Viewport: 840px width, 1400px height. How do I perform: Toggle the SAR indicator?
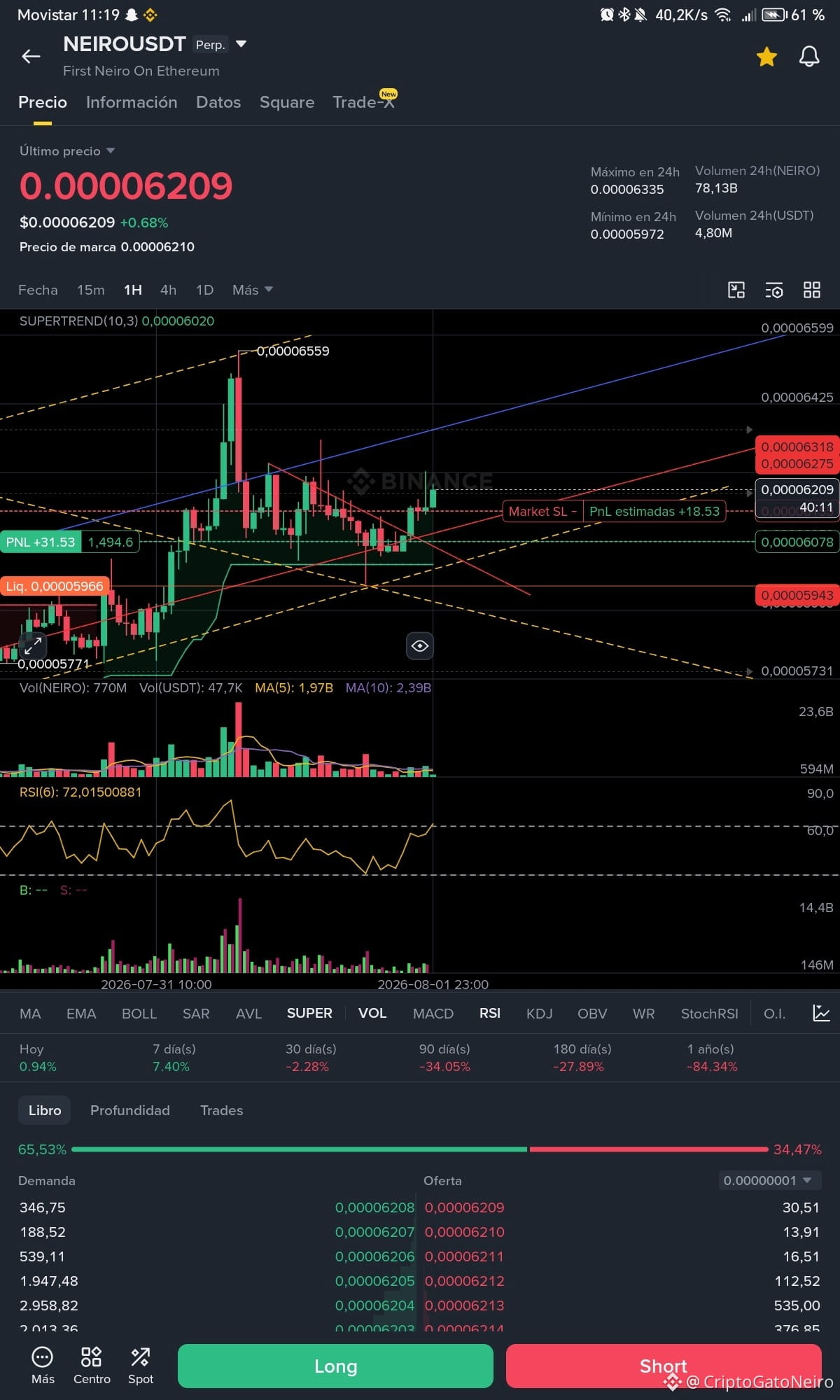click(196, 1014)
